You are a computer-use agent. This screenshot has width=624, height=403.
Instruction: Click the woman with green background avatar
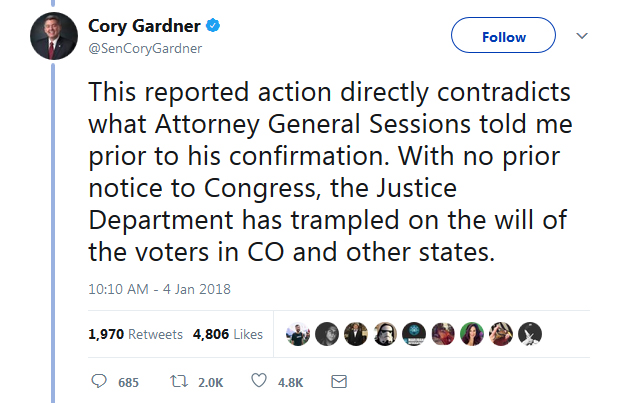[470, 333]
